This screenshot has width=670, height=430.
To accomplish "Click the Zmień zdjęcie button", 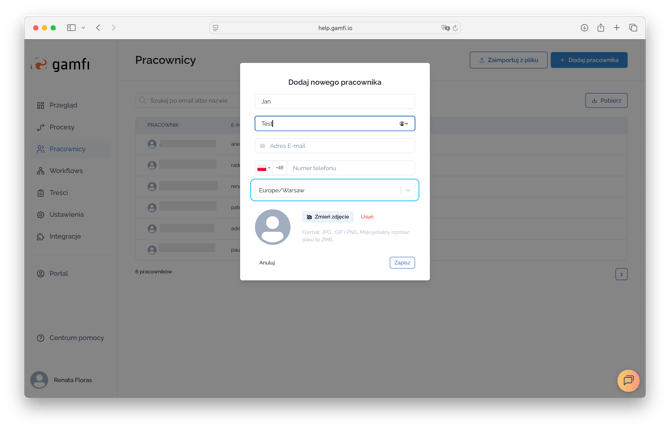I will [x=328, y=217].
